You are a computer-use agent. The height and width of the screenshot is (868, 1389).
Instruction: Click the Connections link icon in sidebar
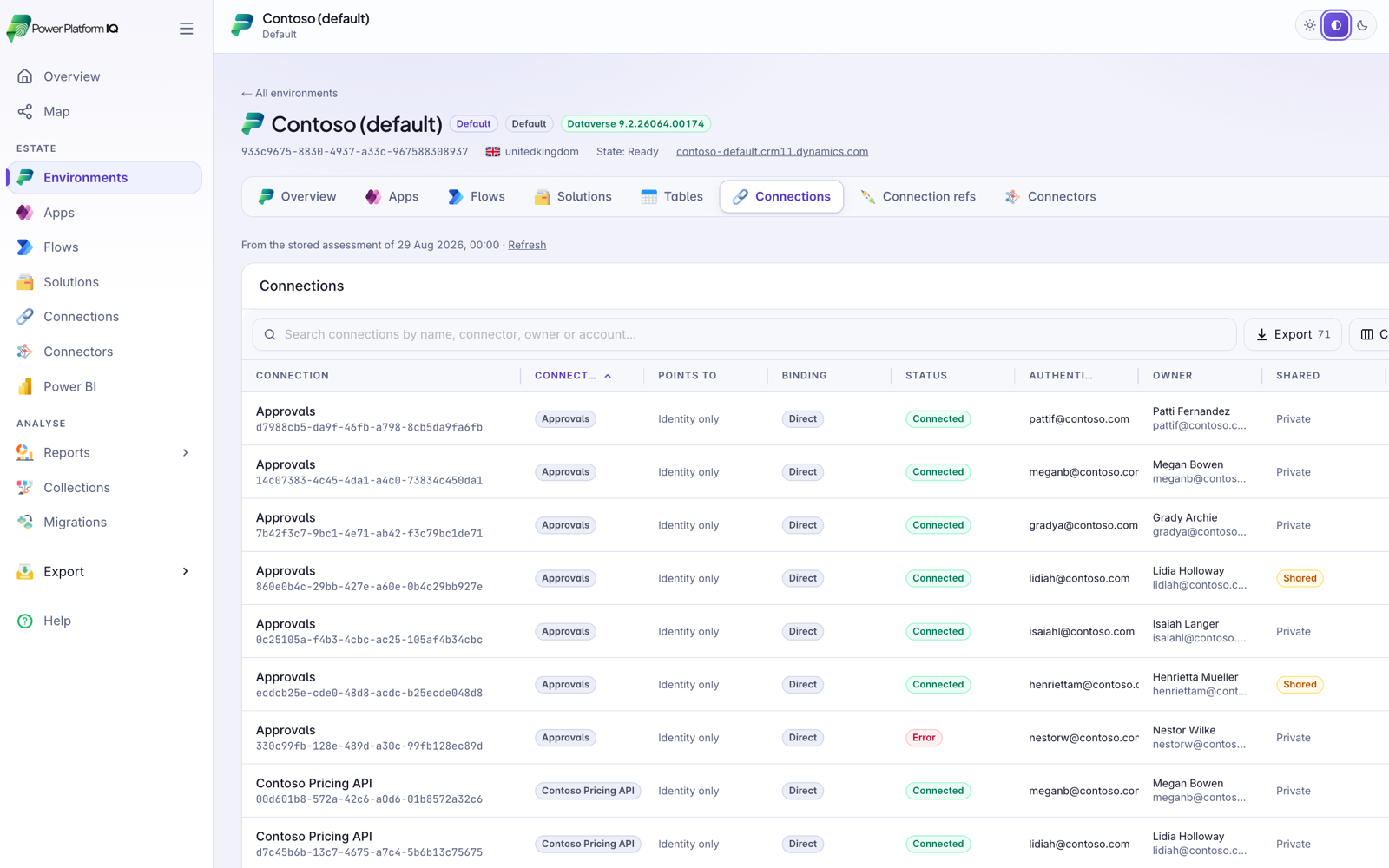pyautogui.click(x=25, y=317)
